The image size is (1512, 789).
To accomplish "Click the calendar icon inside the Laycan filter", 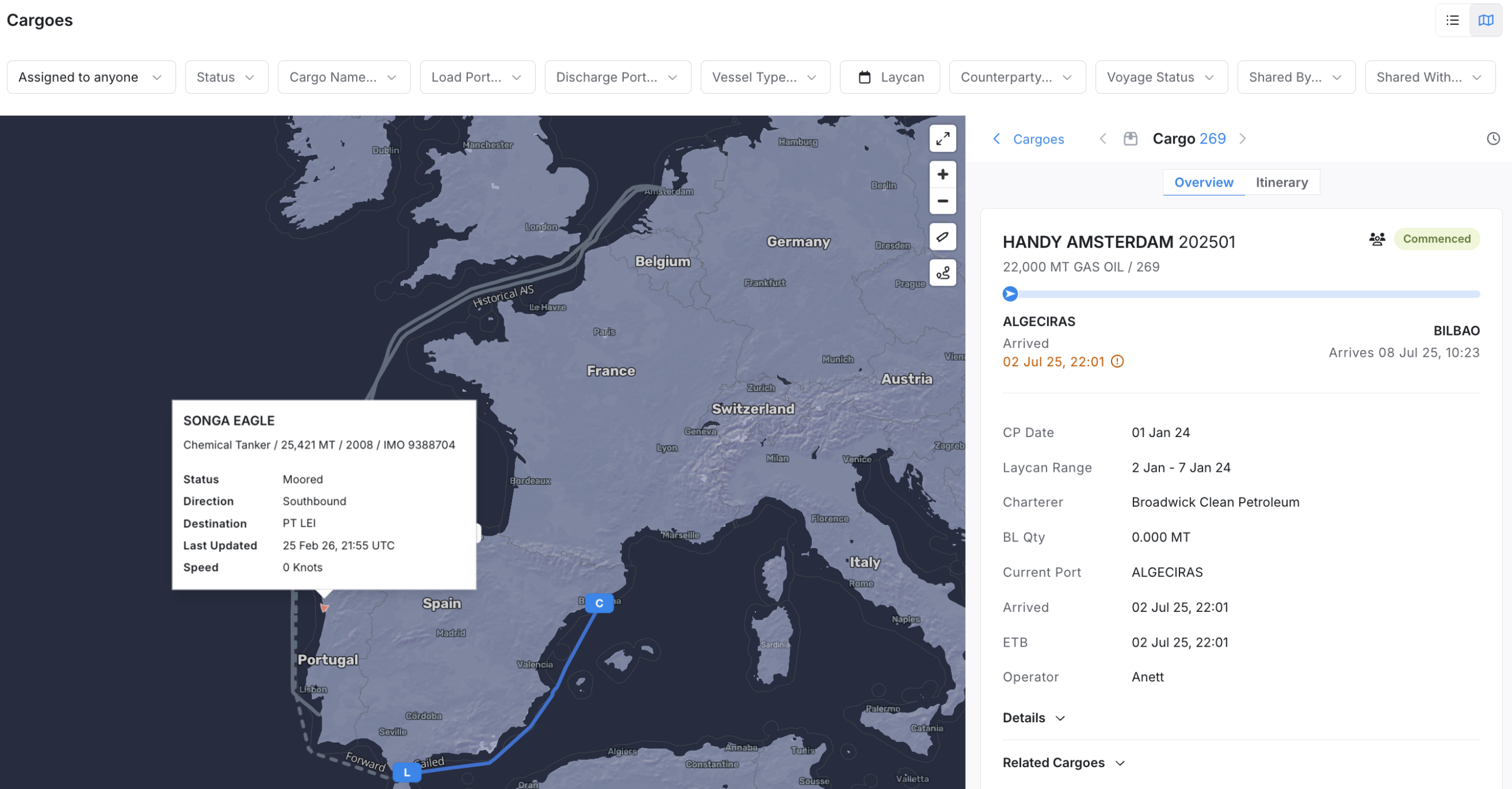I will [865, 77].
